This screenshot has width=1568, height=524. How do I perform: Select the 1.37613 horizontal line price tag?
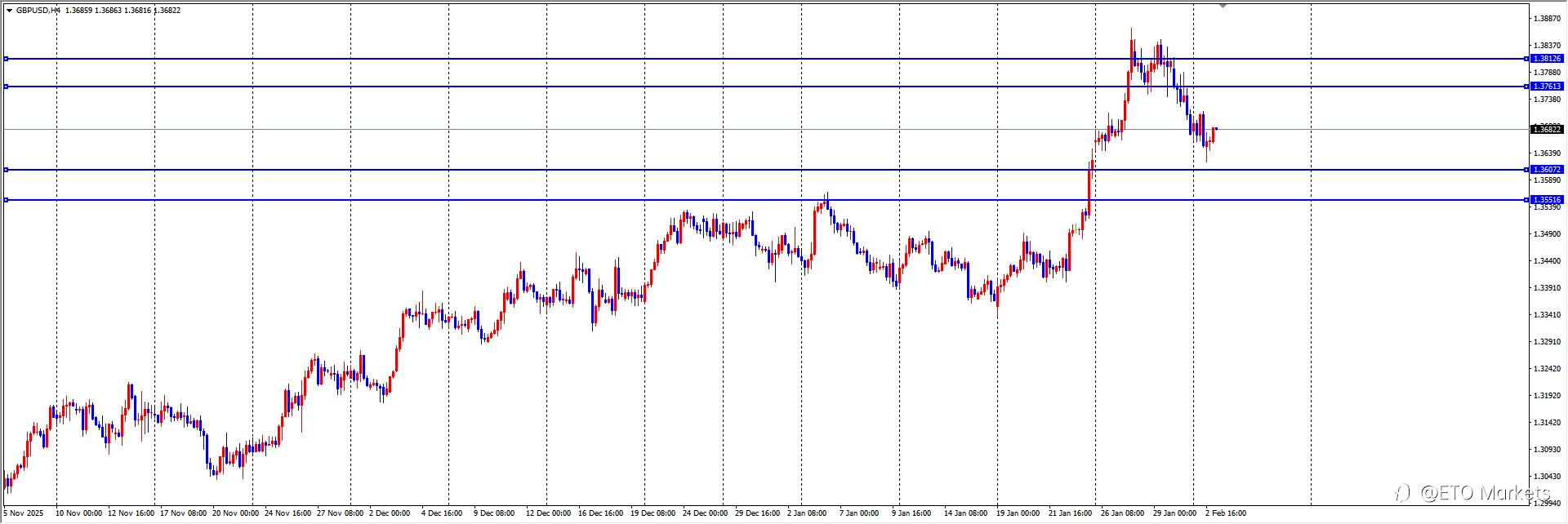[x=1547, y=87]
